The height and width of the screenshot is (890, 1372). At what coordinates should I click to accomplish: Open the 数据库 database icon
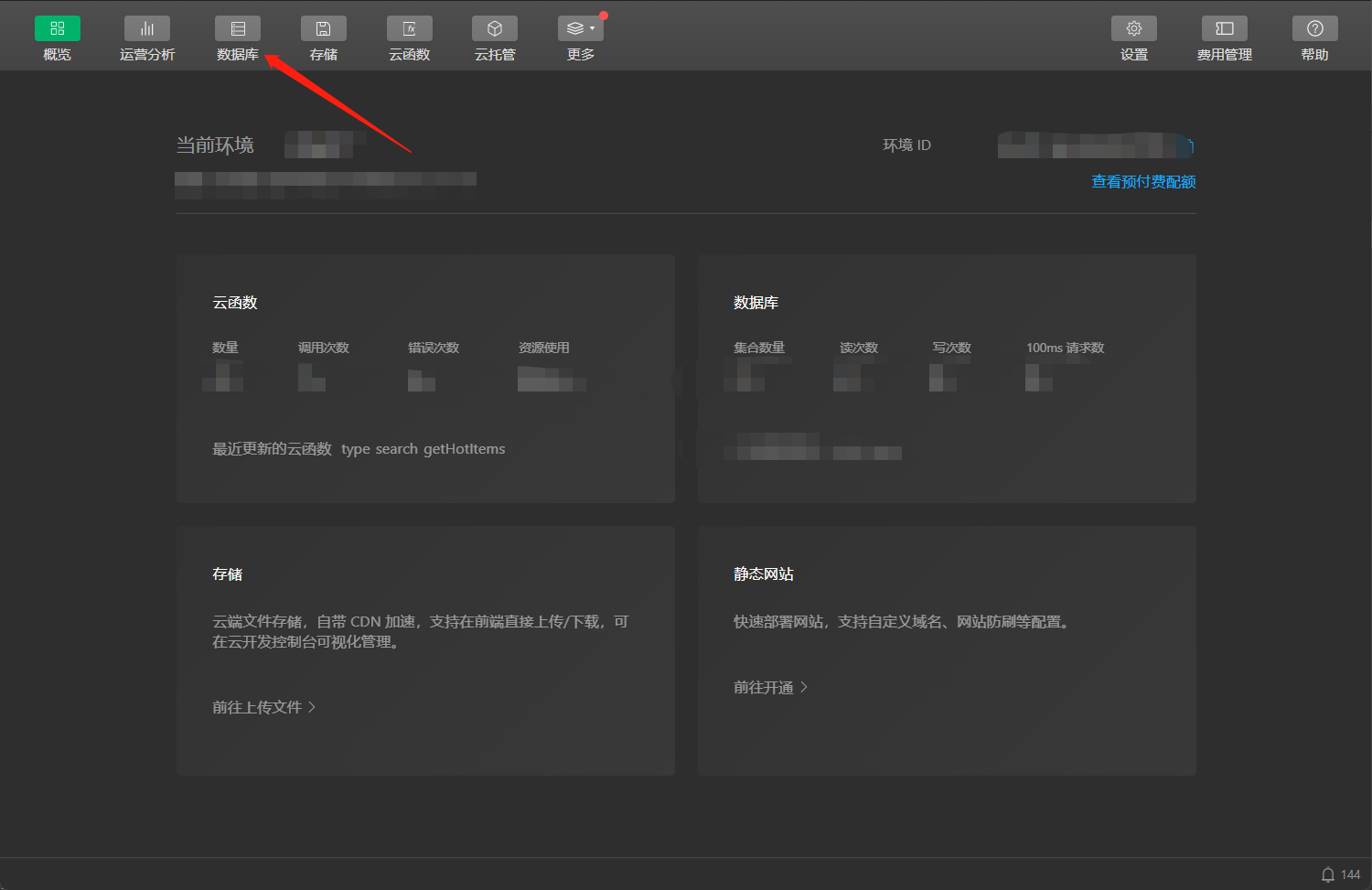[237, 29]
